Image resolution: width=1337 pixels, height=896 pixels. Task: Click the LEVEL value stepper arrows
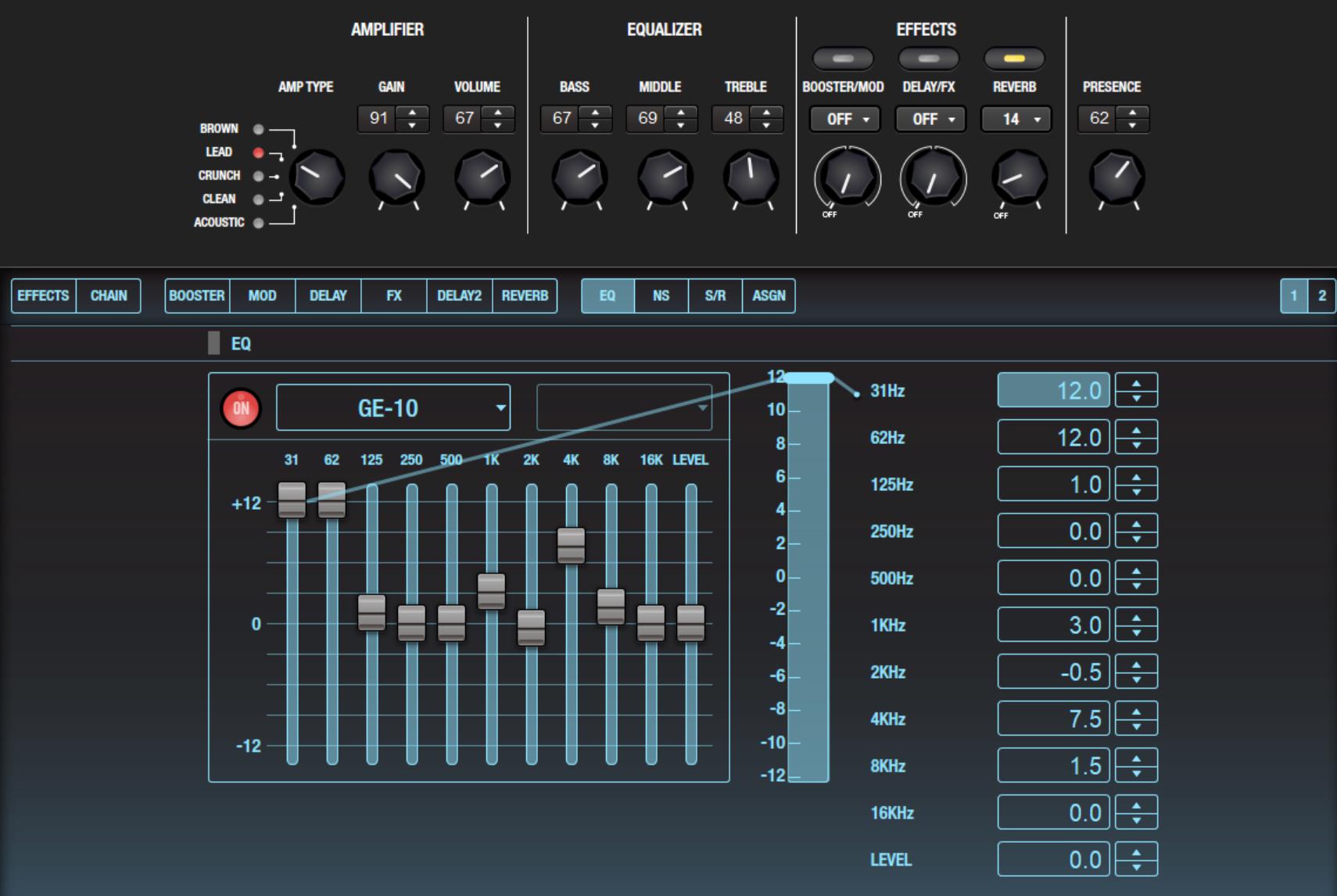[x=1137, y=859]
